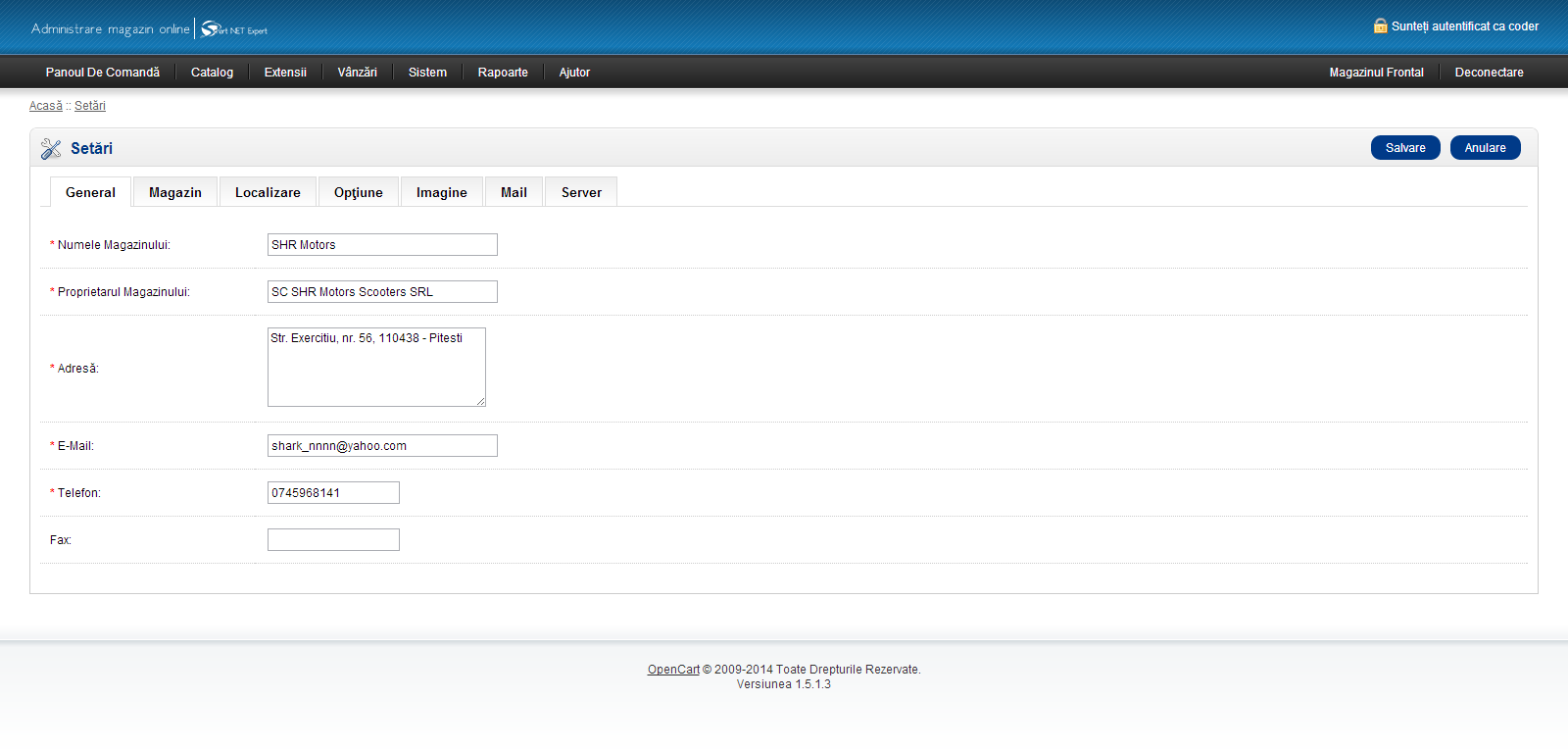Screen dimensions: 1568x750
Task: Click the Acasă breadcrumb link
Action: pos(45,106)
